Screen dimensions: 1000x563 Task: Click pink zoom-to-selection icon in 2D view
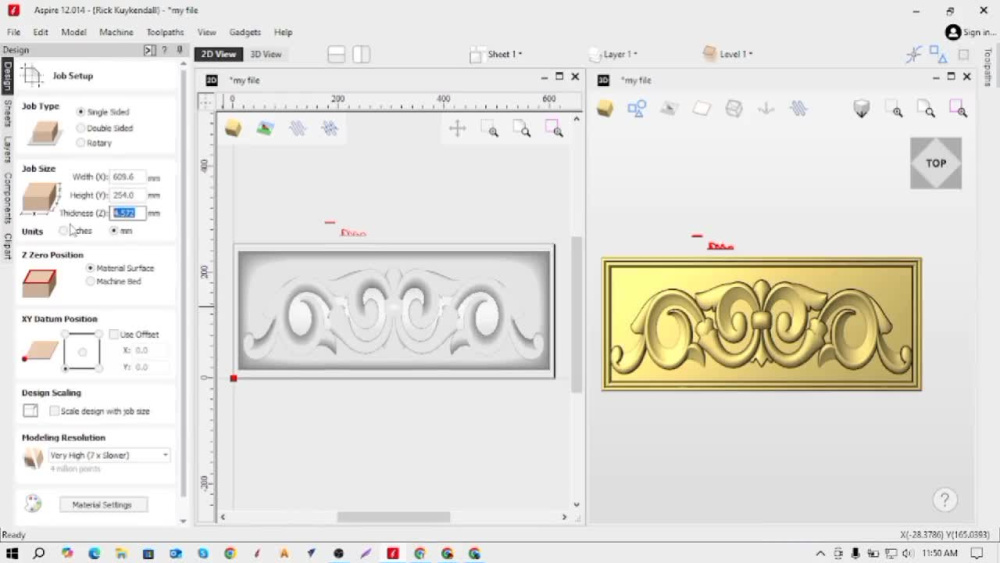click(x=554, y=129)
